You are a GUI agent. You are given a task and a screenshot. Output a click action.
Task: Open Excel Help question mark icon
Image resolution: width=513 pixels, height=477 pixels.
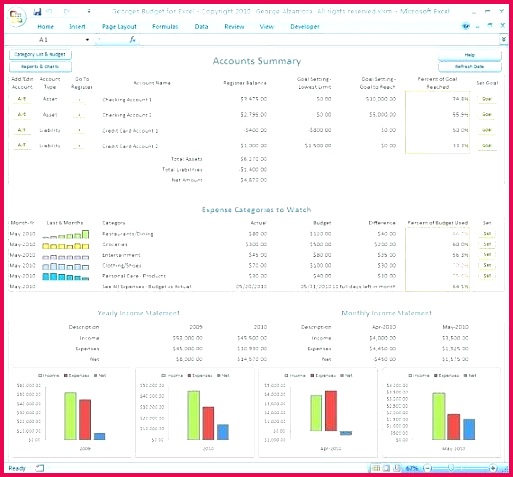466,26
